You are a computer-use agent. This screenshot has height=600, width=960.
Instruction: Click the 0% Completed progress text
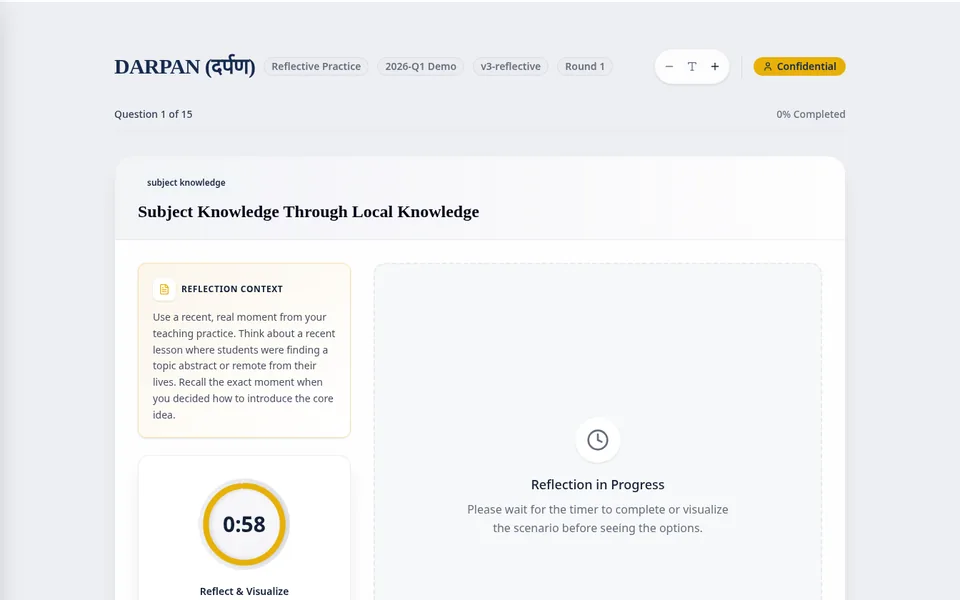click(x=811, y=114)
